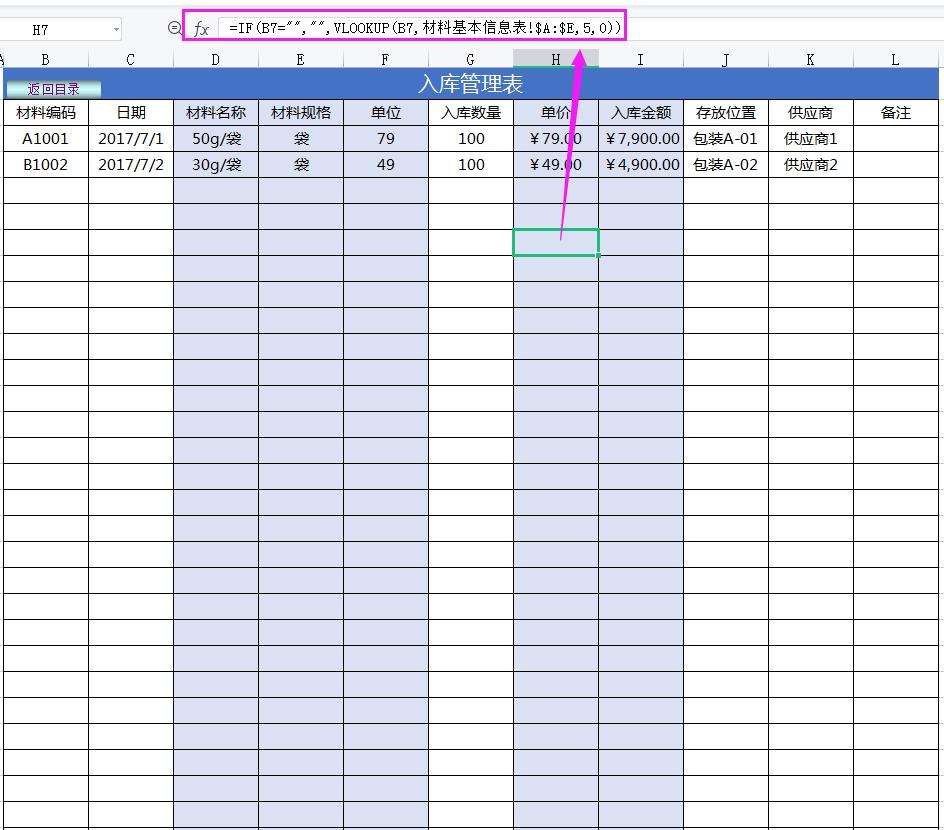
Task: Select column L header
Action: tap(895, 60)
